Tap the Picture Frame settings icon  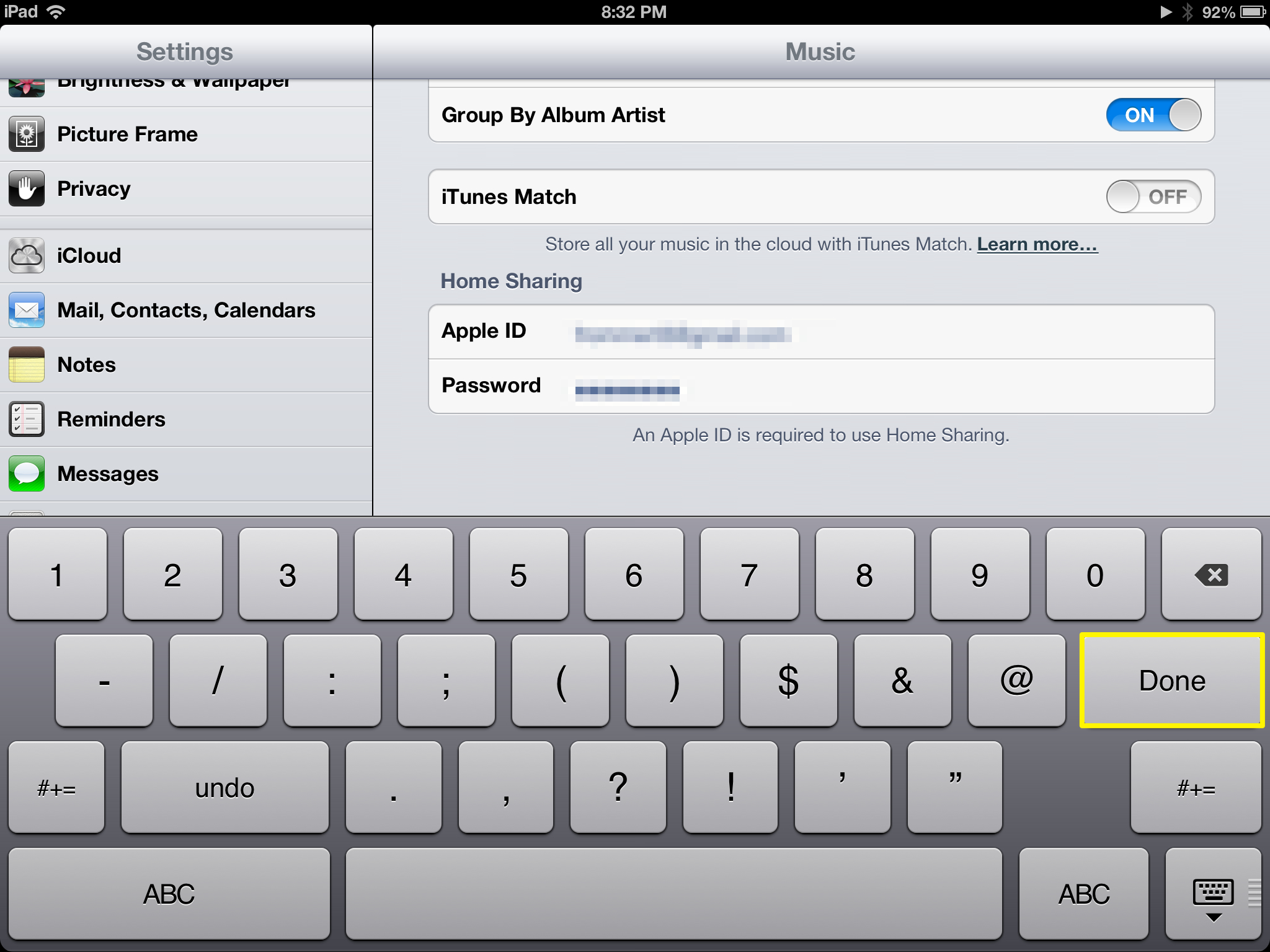coord(27,132)
